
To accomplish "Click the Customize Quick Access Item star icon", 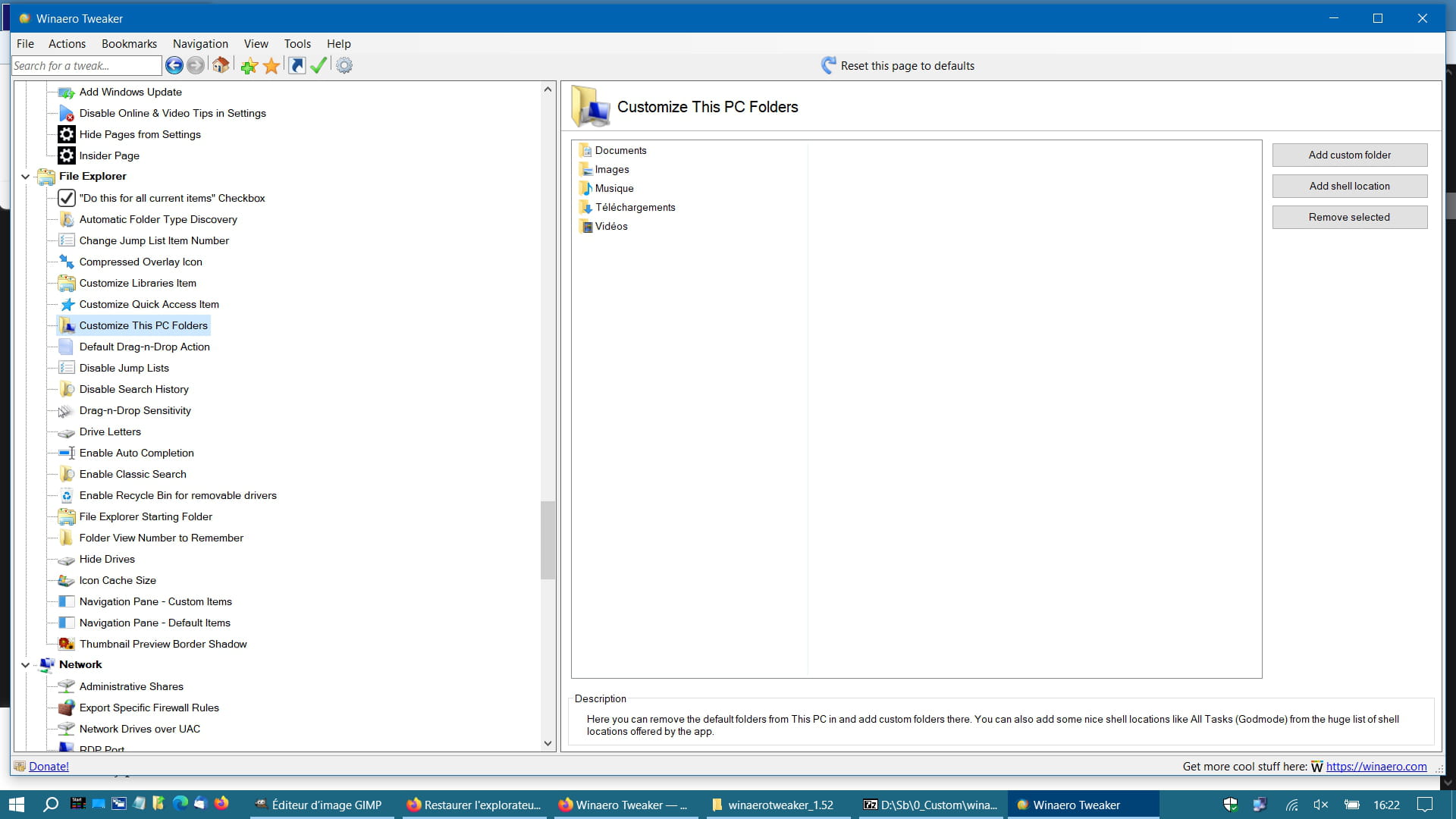I will coord(67,304).
